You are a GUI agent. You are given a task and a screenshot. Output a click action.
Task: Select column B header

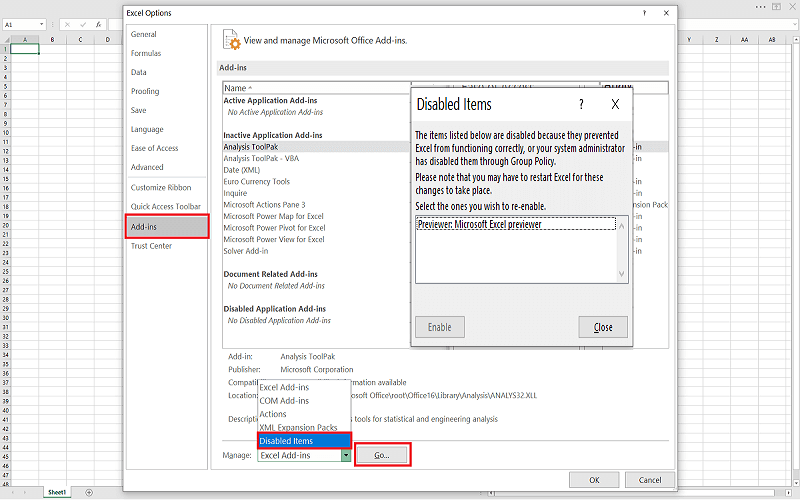tap(53, 39)
